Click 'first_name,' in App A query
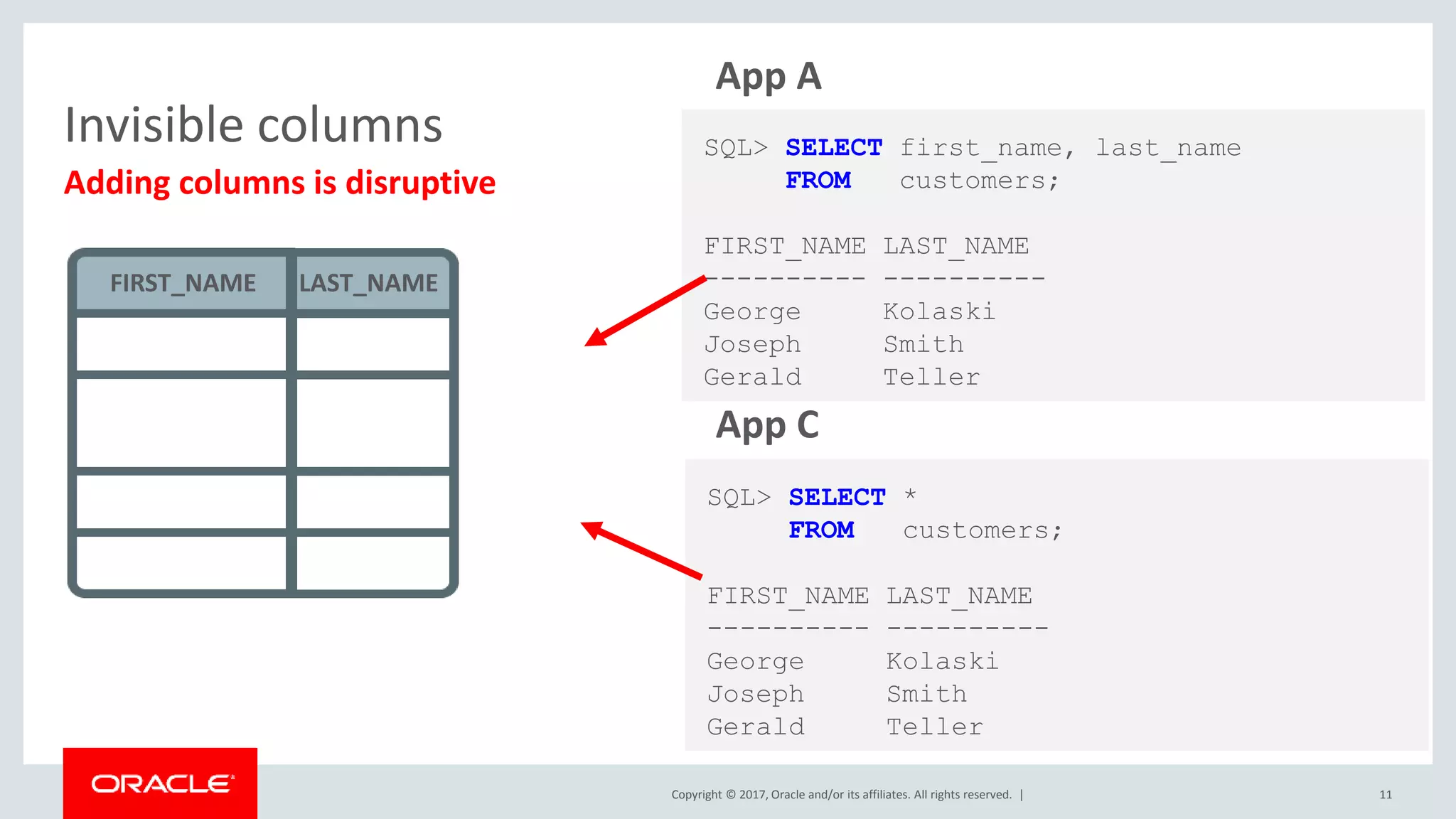 pos(988,148)
